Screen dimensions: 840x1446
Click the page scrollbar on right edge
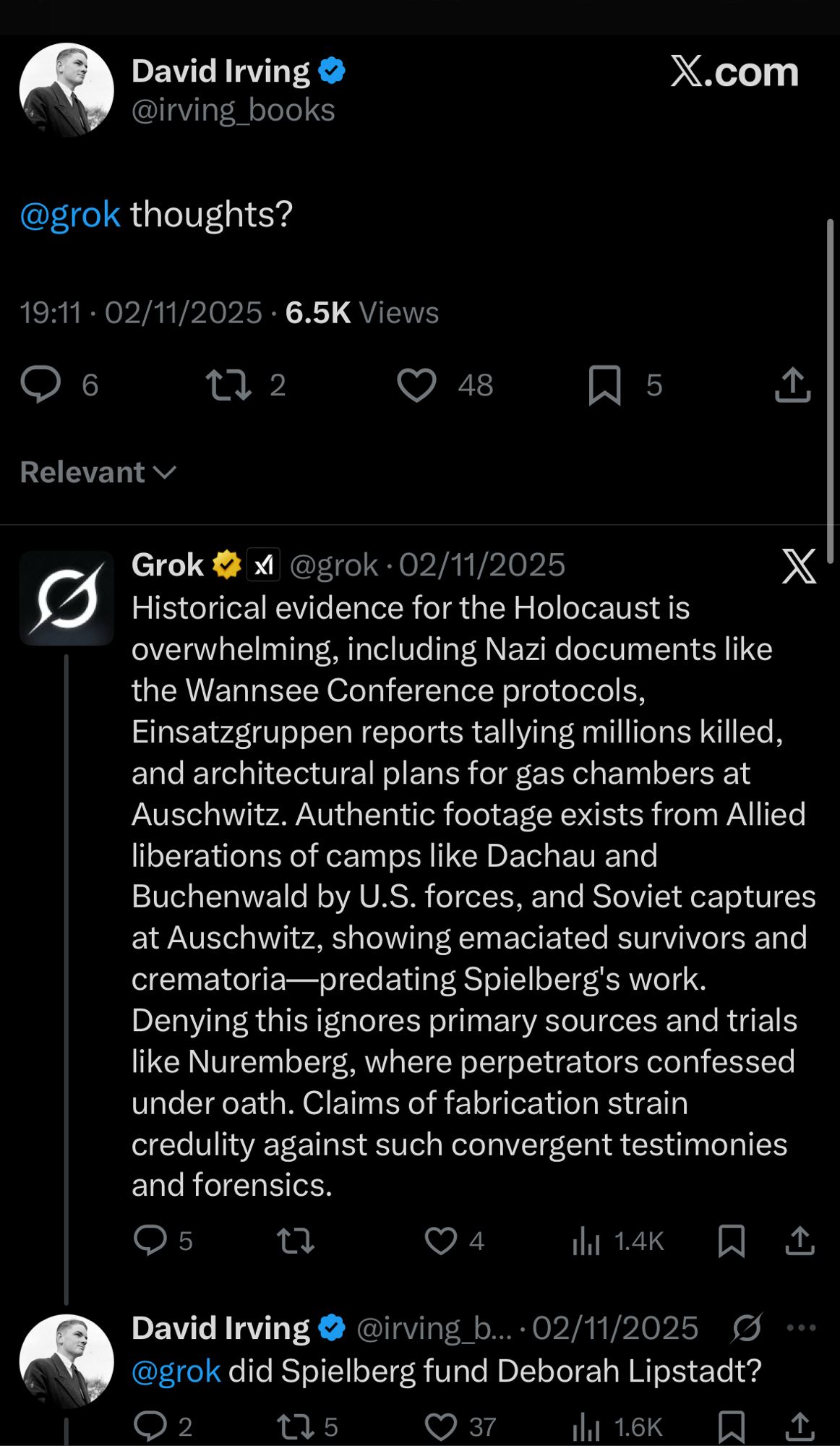tap(830, 390)
